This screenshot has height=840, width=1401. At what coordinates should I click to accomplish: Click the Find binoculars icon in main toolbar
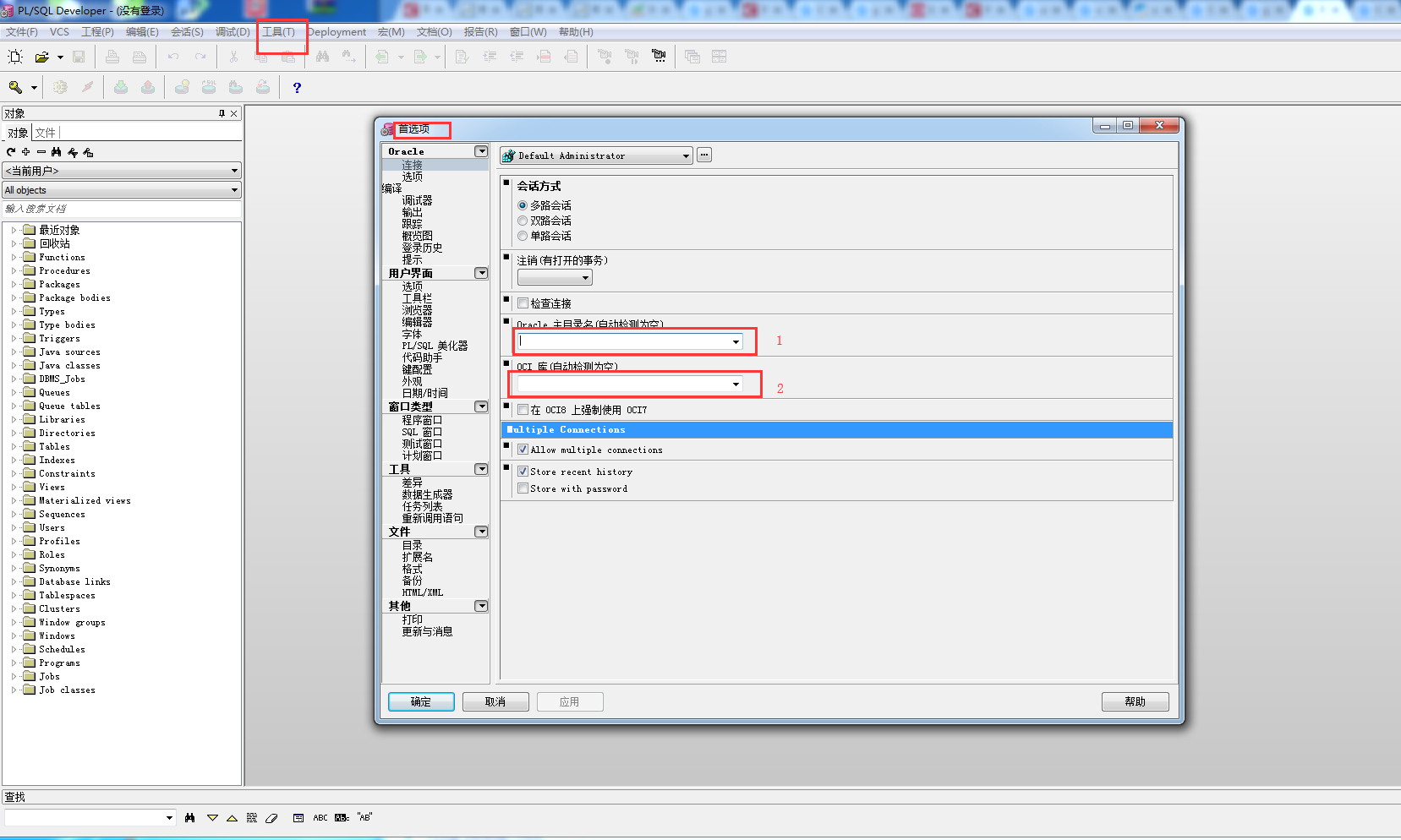[322, 57]
